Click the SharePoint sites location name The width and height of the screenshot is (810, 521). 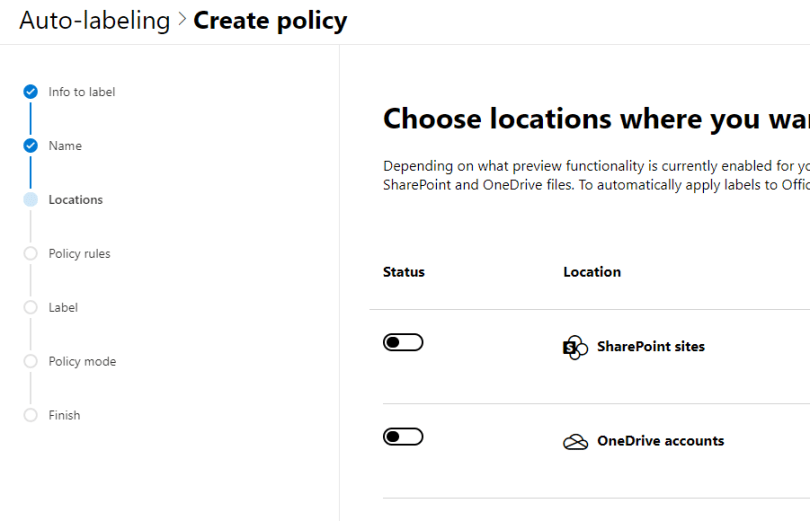point(651,347)
